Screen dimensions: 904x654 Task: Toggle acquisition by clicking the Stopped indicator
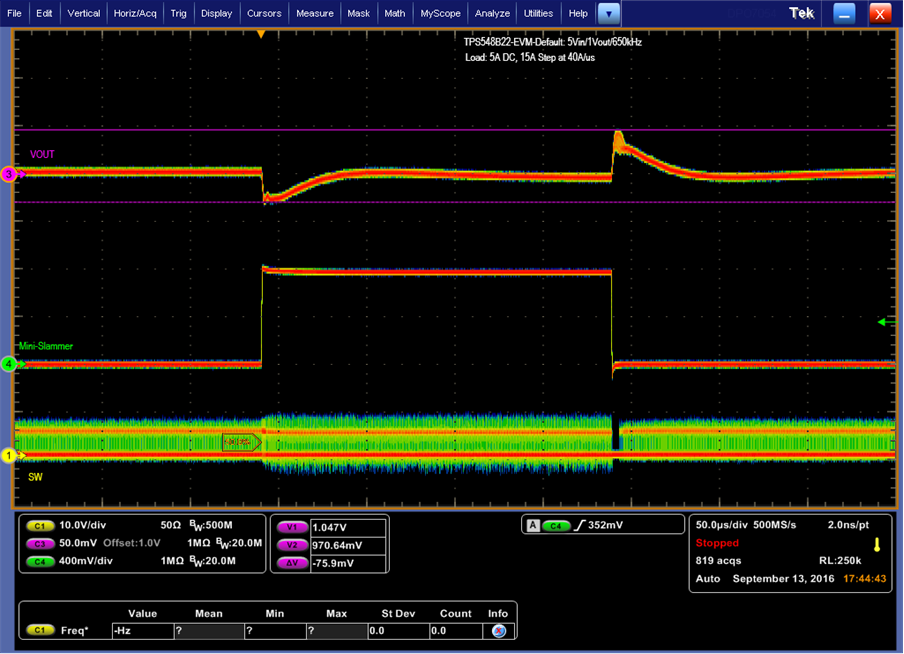[718, 543]
